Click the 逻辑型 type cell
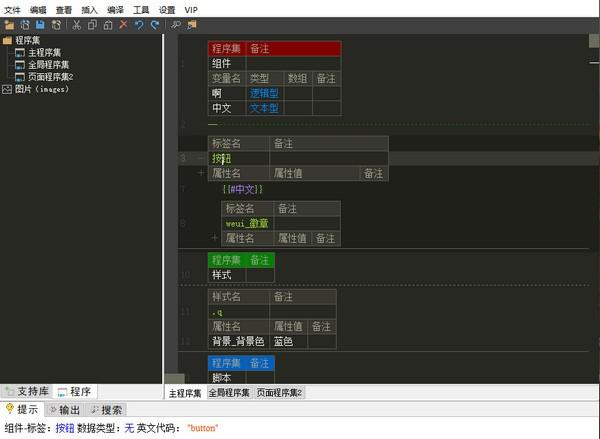 coord(264,93)
